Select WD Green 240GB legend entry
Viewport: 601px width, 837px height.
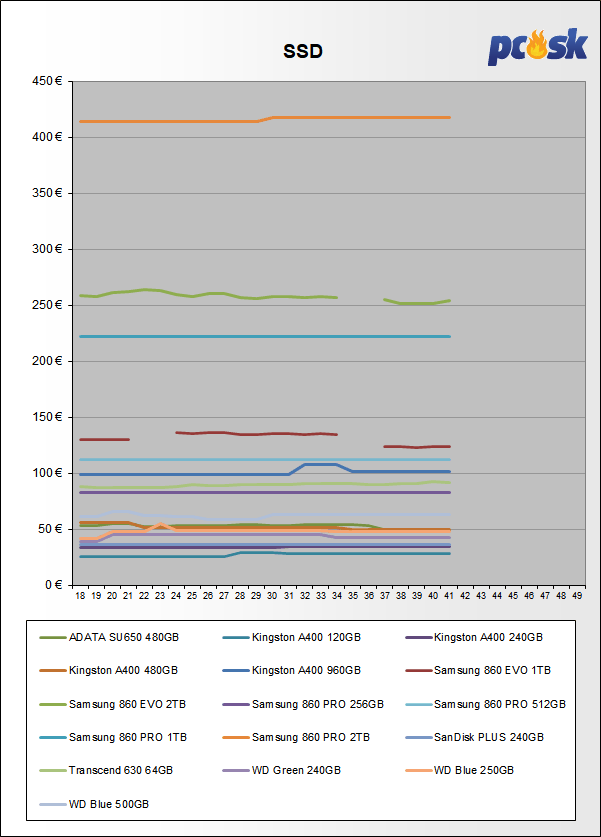coord(281,771)
